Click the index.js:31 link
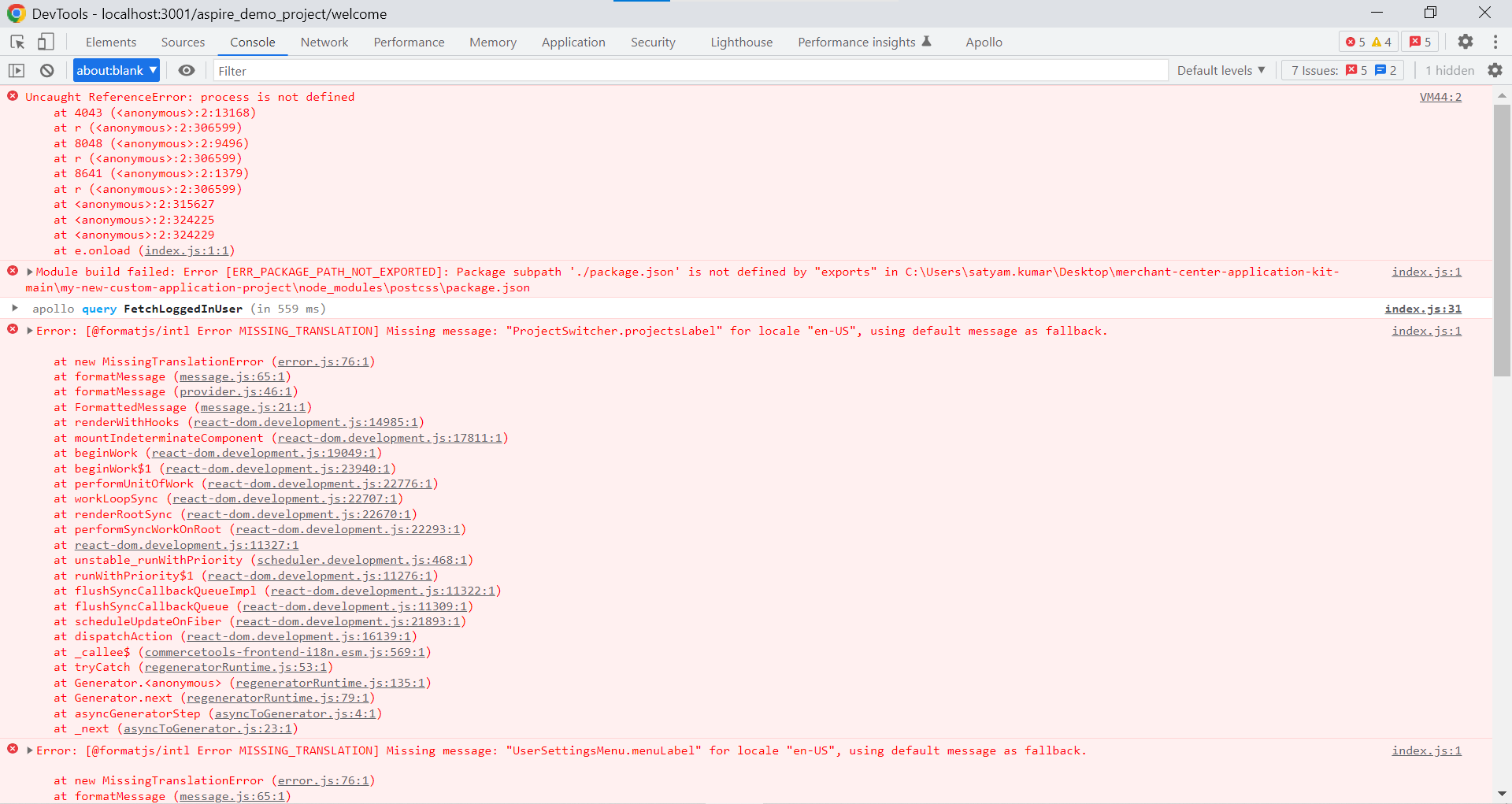The height and width of the screenshot is (804, 1512). coord(1423,308)
